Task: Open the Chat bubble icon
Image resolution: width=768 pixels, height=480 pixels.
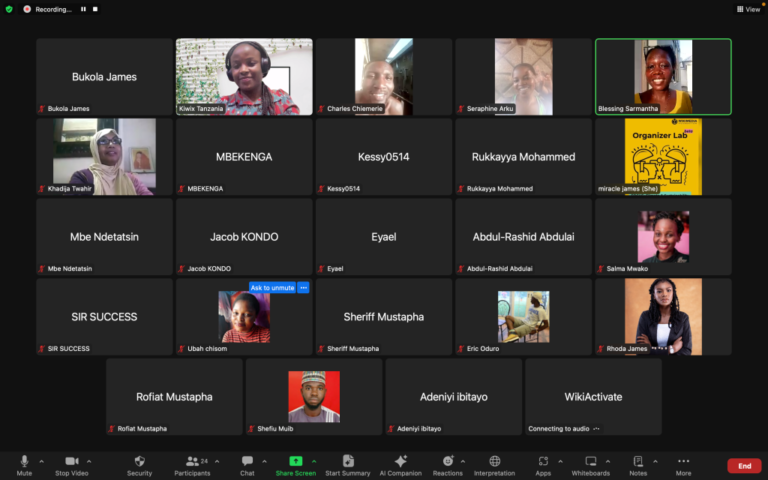Action: tap(247, 461)
